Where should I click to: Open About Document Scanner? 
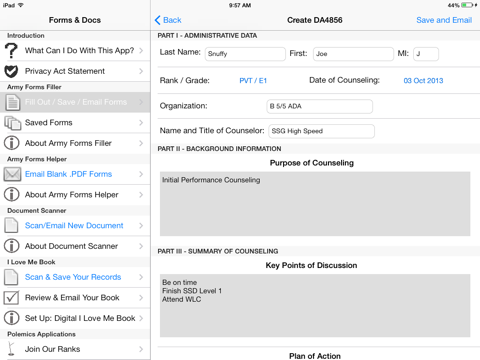coord(75,246)
